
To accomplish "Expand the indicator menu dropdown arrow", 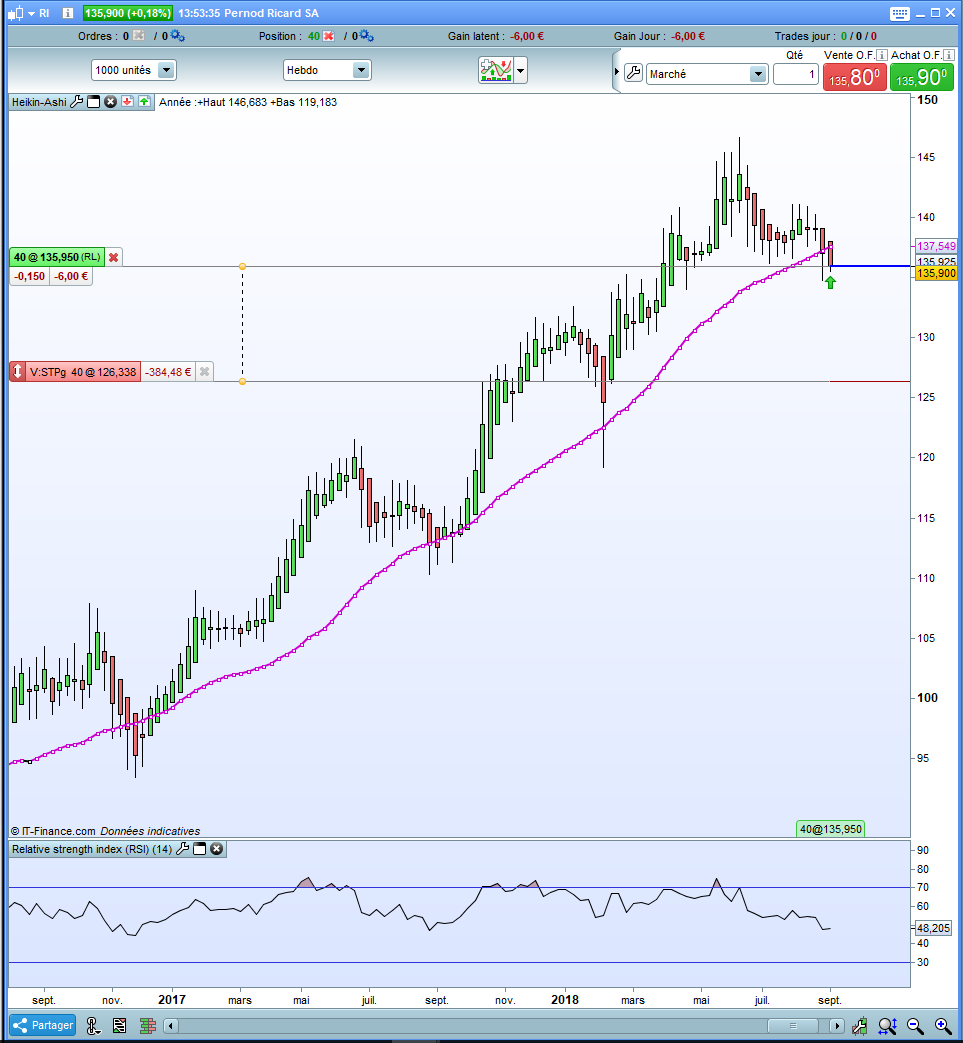I will click(x=521, y=70).
